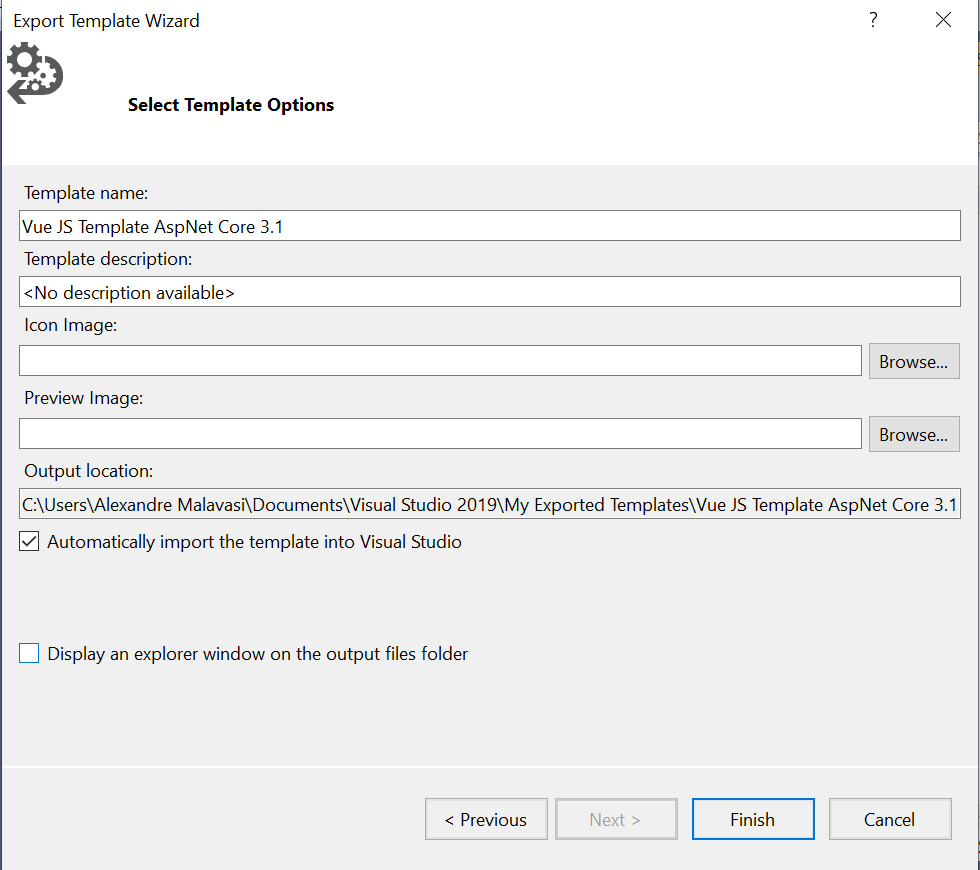Click the Select Template Options heading
980x870 pixels.
[x=231, y=105]
